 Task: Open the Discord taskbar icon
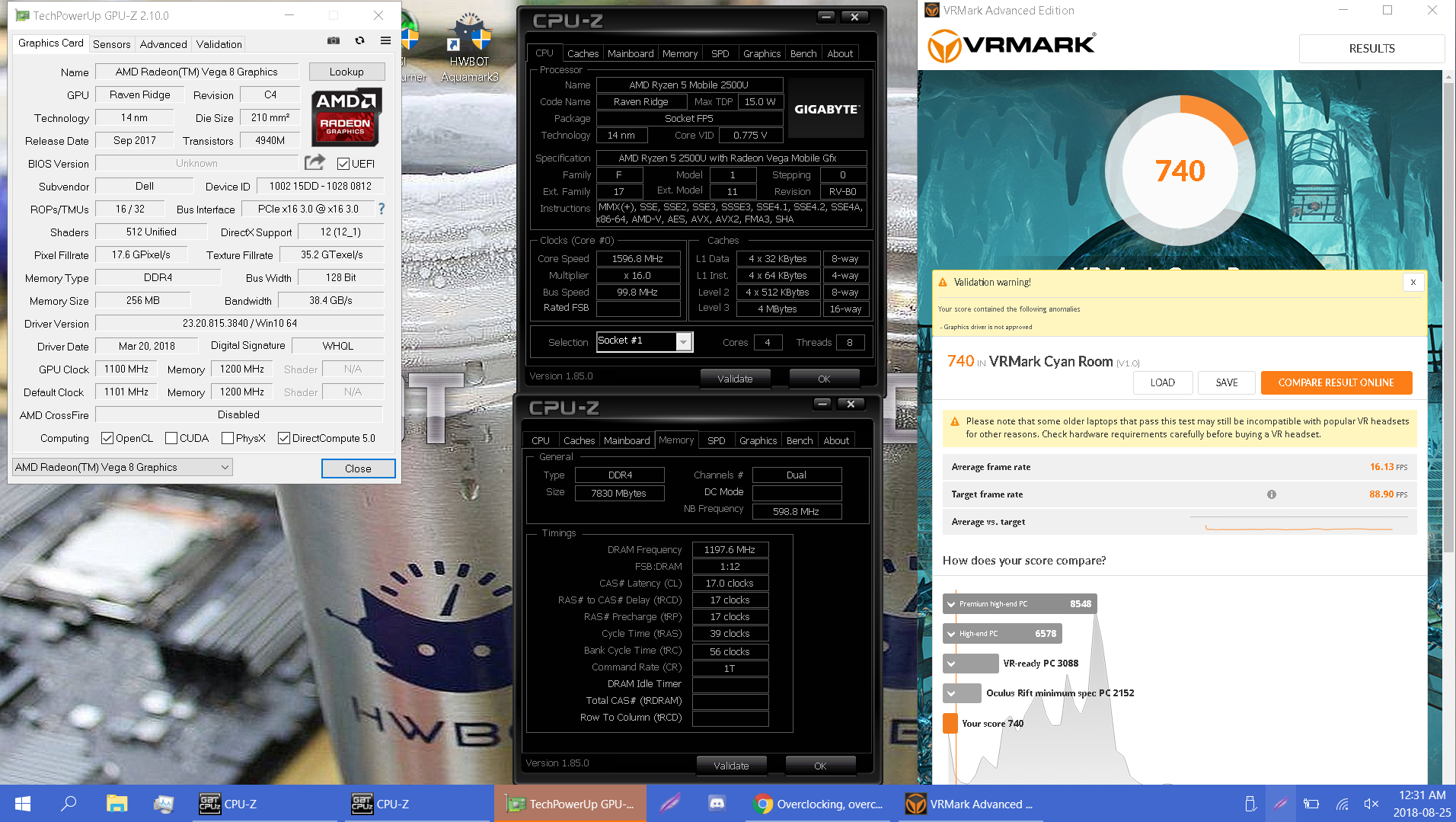pos(717,804)
